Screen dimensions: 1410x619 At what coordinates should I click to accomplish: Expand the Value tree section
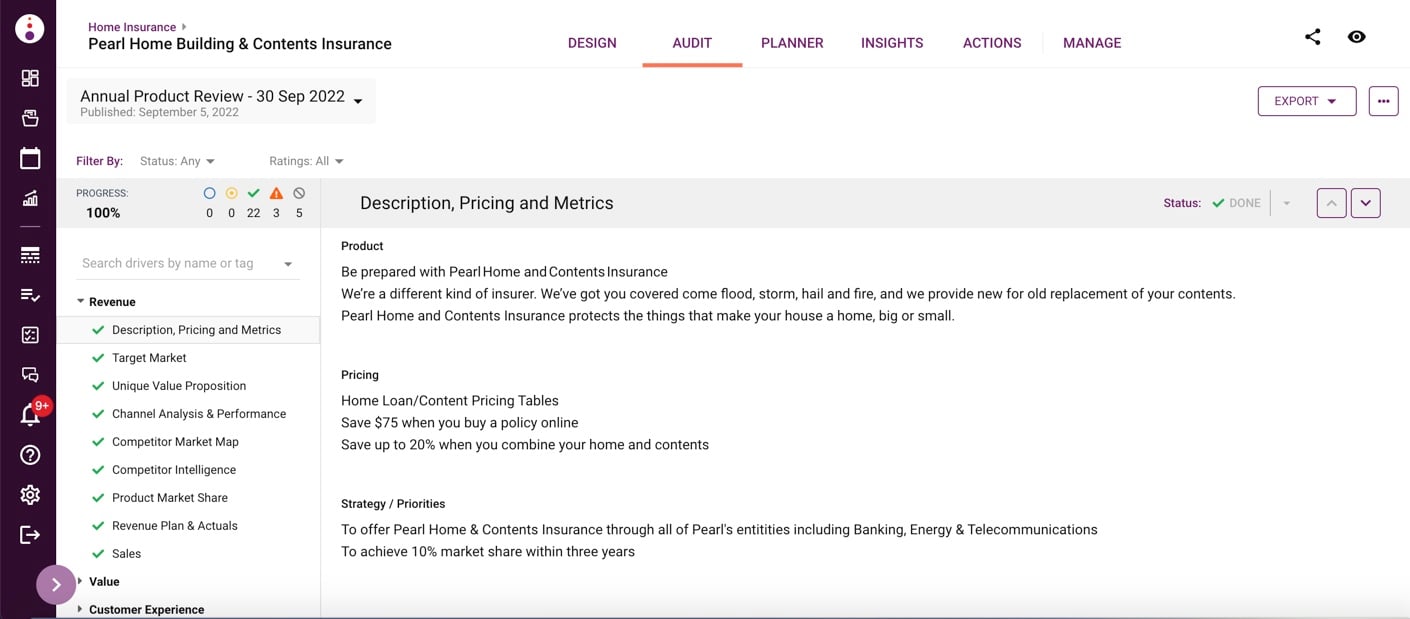tap(81, 581)
